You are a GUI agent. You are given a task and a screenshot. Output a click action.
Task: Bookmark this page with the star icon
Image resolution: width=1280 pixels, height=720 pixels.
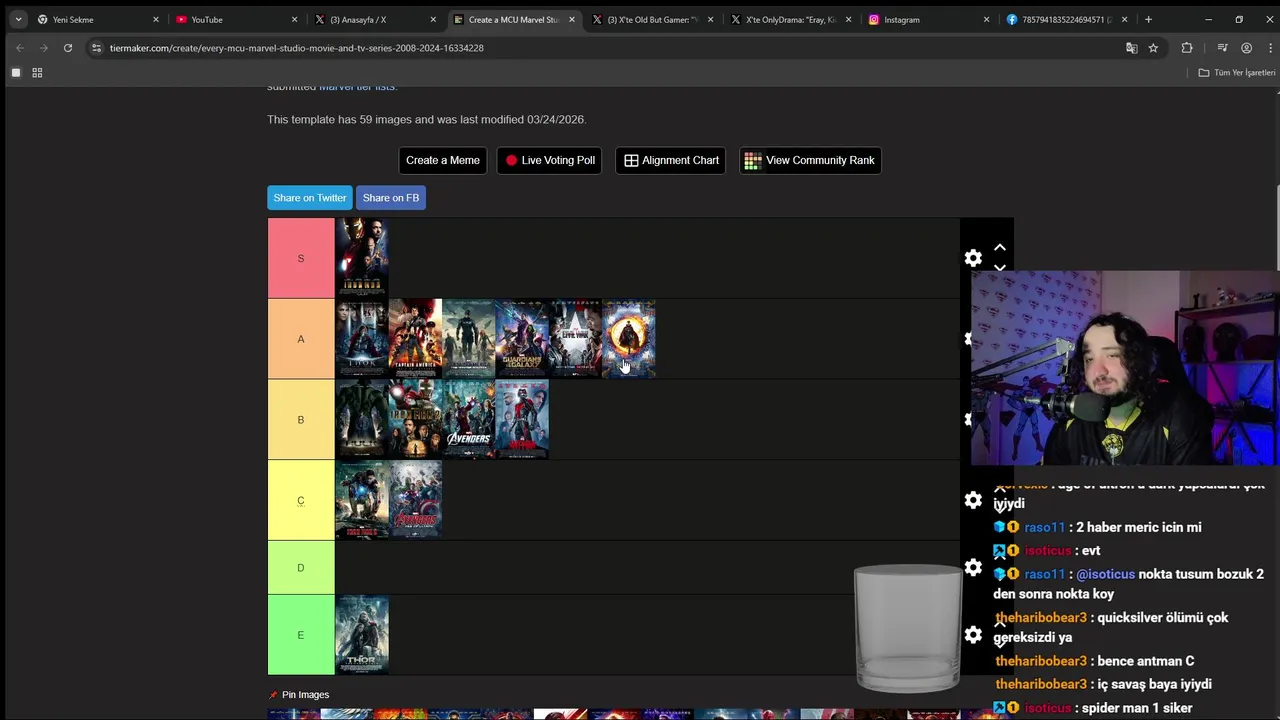(x=1153, y=48)
